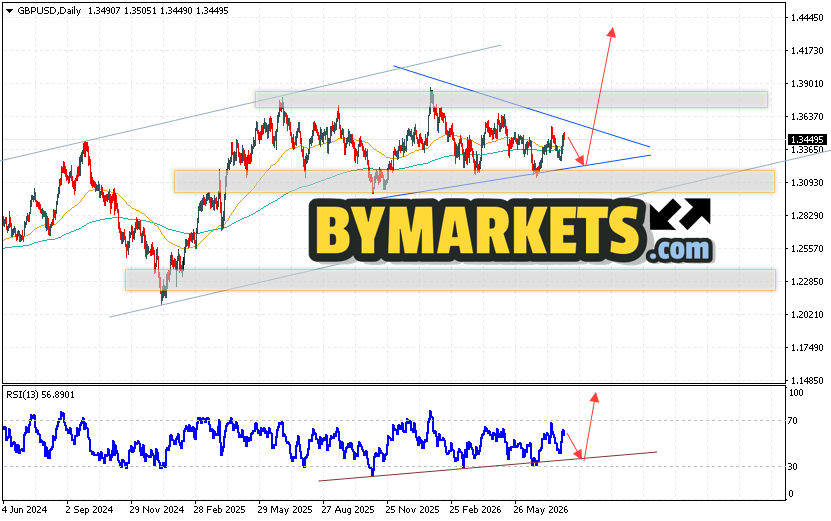Select price axis value 1.25570

[x=807, y=248]
